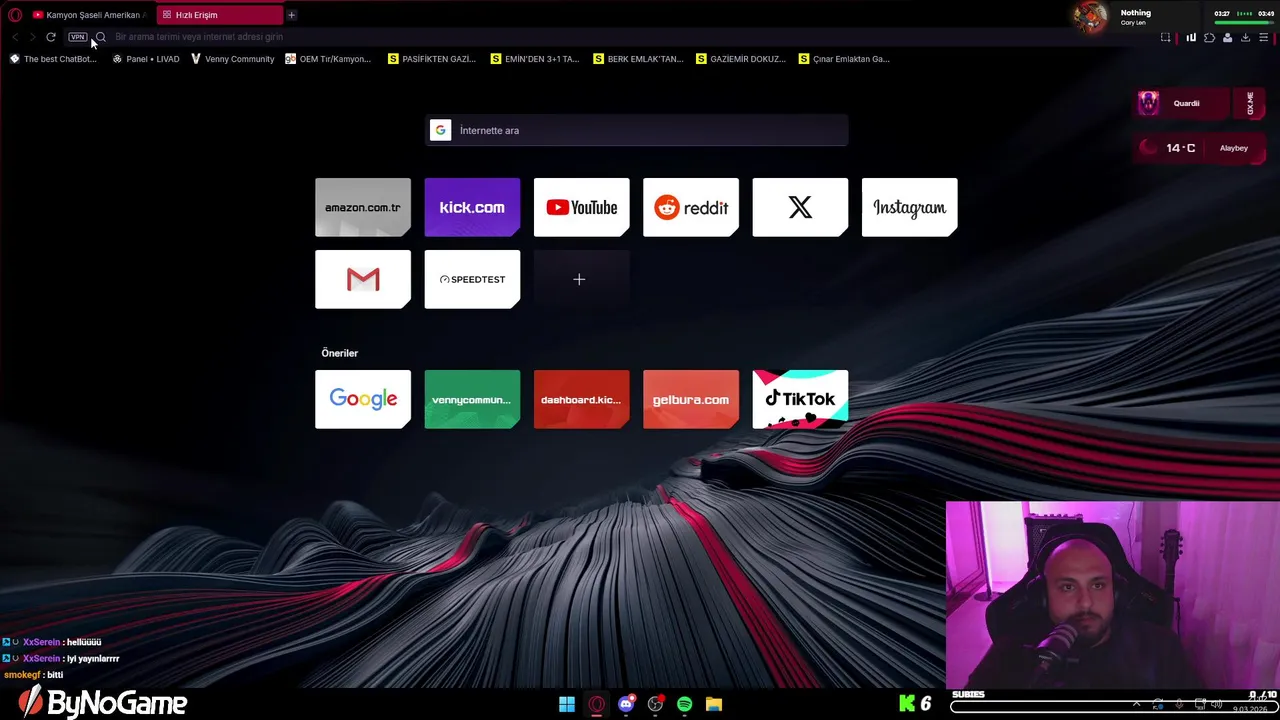Screen dimensions: 1280x720
Task: Open the snapshot tool icon in toolbar
Action: (1165, 37)
